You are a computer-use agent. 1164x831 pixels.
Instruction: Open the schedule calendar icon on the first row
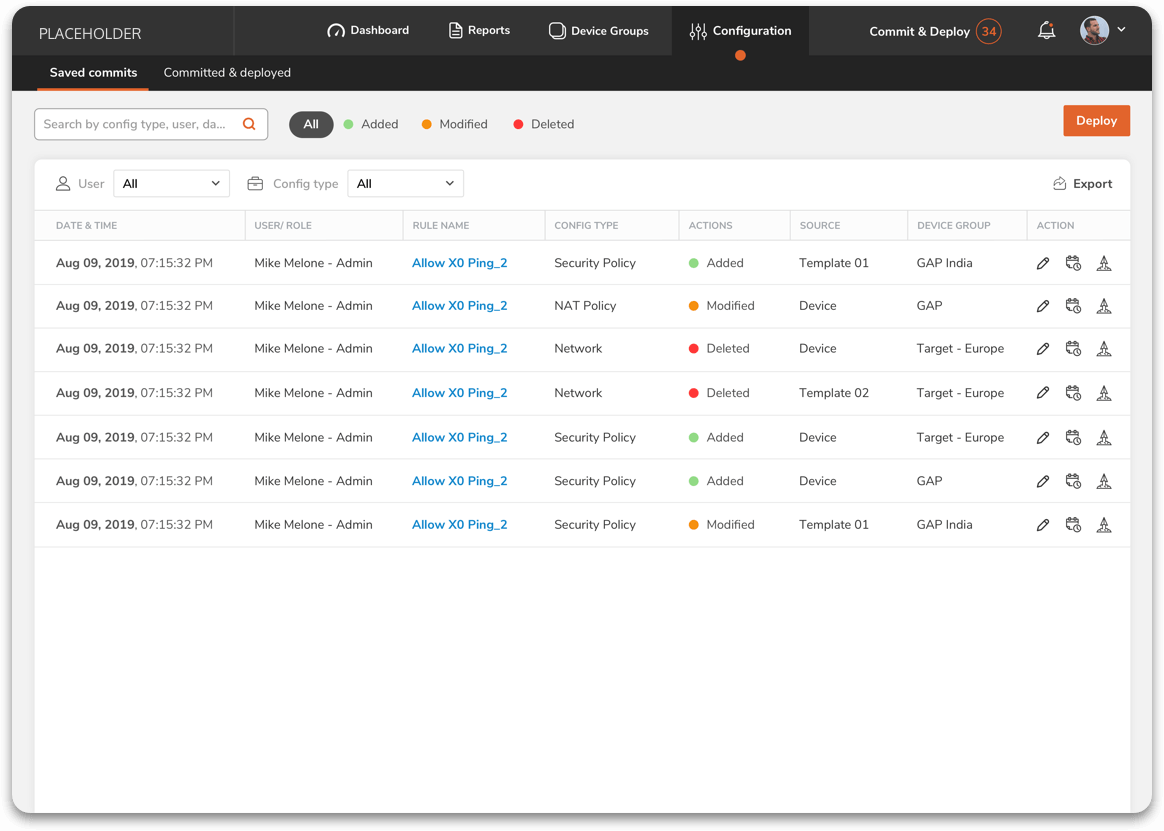click(x=1073, y=262)
